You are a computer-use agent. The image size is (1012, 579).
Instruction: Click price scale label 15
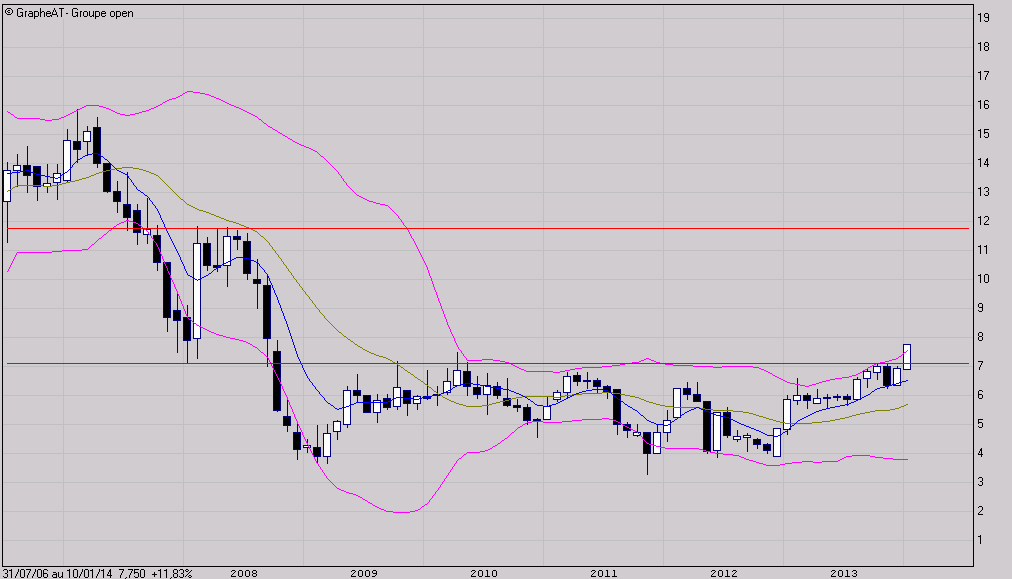[984, 134]
